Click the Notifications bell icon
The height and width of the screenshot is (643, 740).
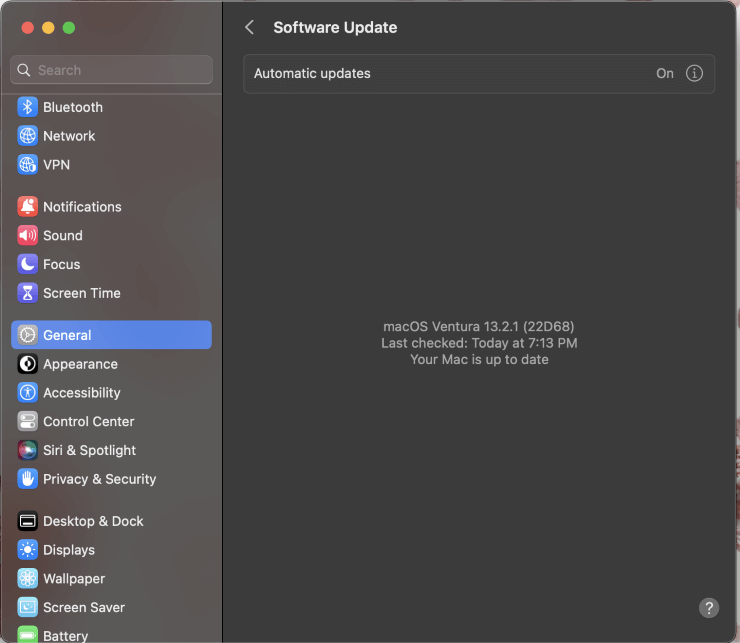tap(28, 207)
